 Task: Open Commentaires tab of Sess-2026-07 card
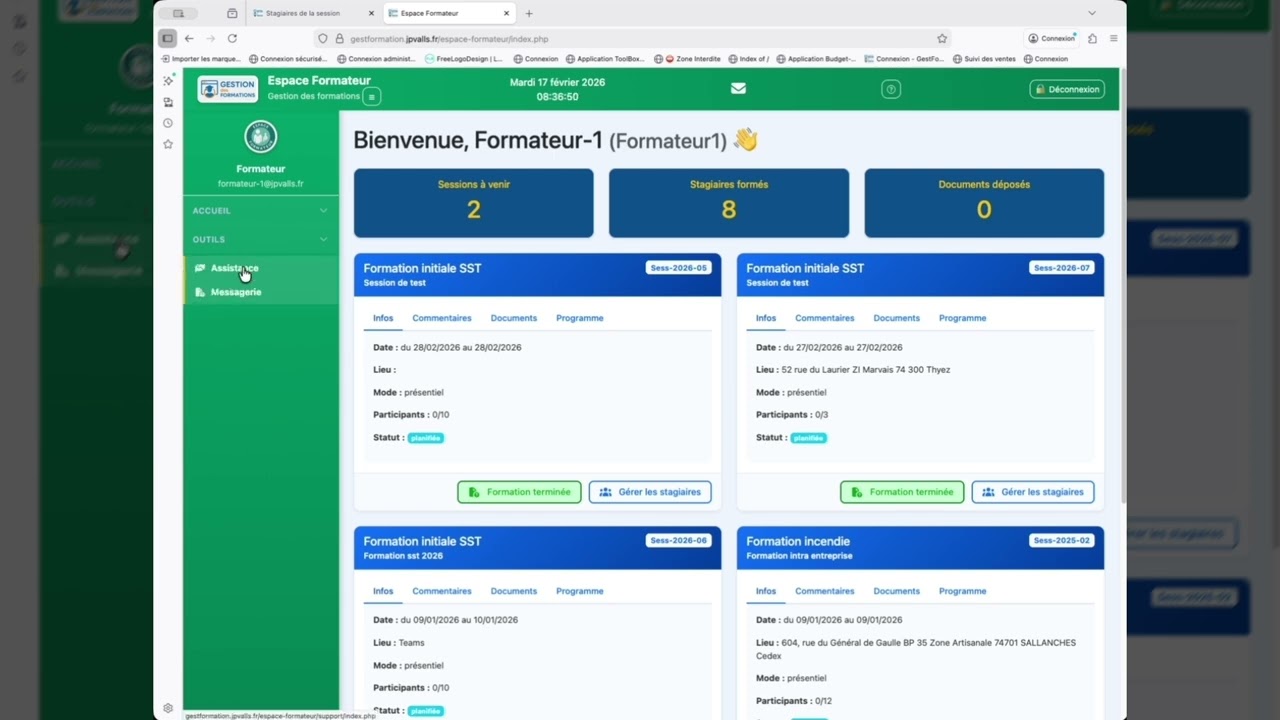pyautogui.click(x=825, y=318)
